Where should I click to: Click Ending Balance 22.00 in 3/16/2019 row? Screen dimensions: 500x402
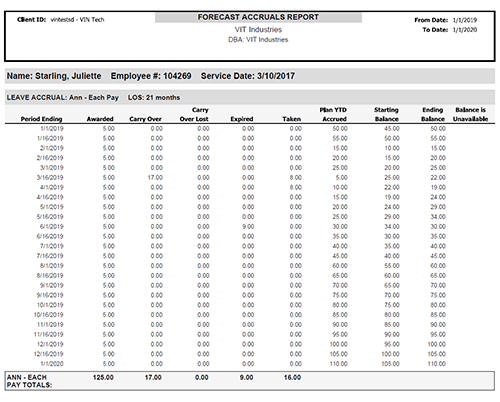(438, 177)
